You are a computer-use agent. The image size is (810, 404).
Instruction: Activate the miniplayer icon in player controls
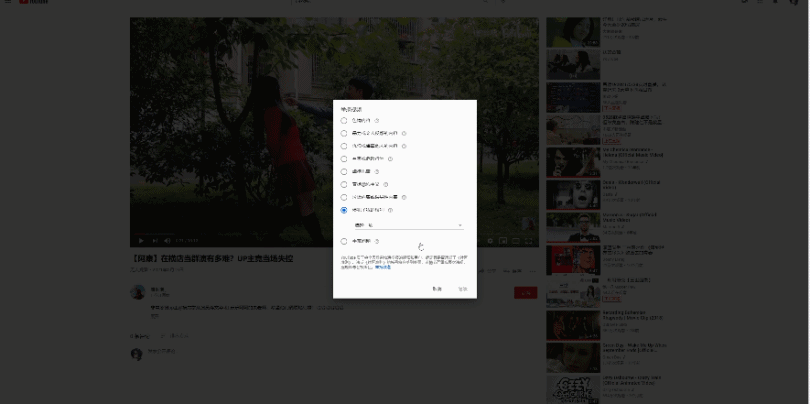(503, 241)
